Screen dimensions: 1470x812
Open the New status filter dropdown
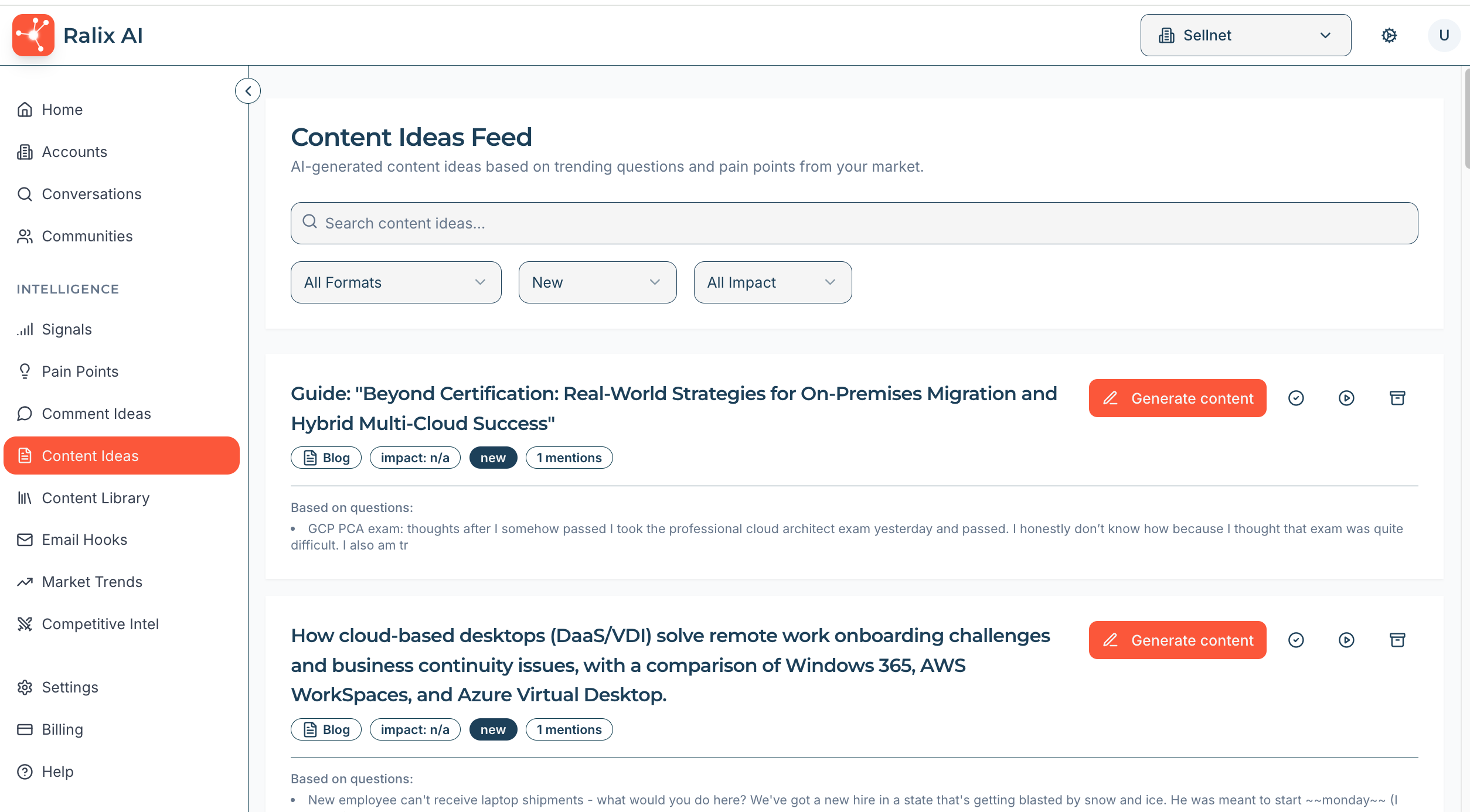[597, 282]
